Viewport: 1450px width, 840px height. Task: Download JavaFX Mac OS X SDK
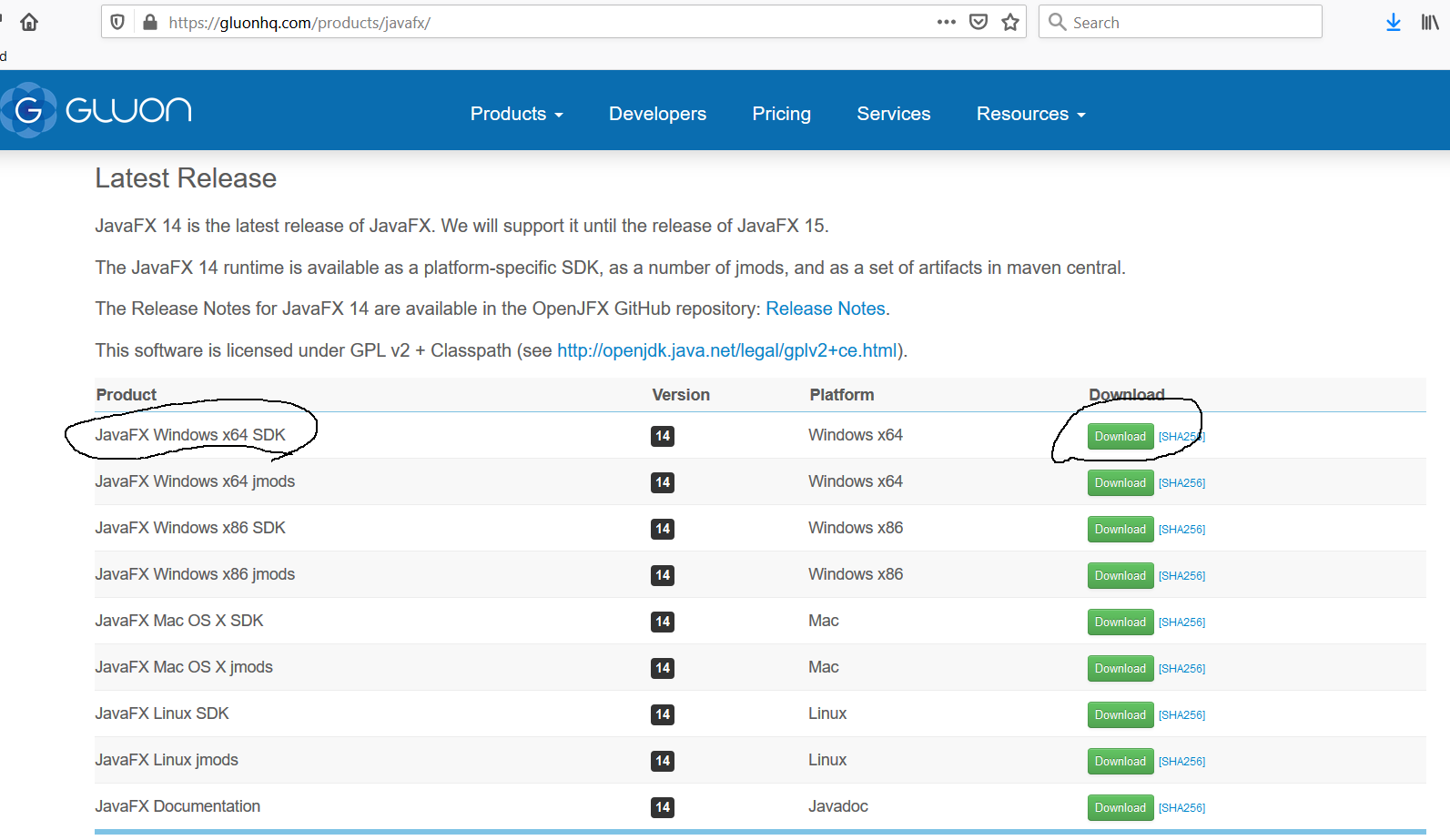coord(1120,622)
